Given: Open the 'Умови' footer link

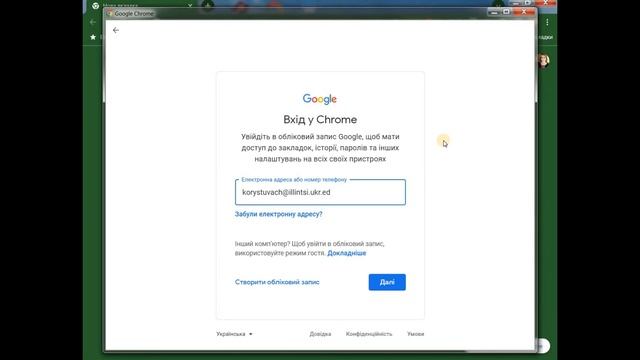Looking at the screenshot, I should pyautogui.click(x=416, y=334).
